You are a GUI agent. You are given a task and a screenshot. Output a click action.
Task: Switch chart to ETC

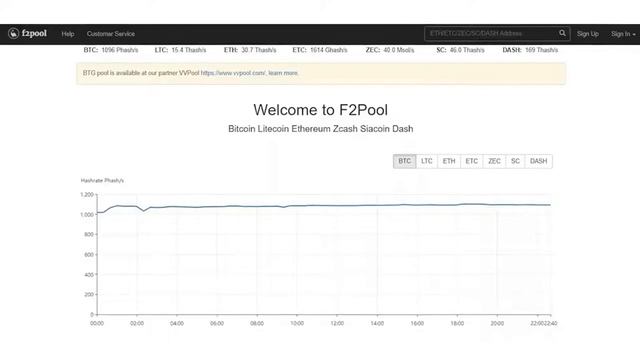pyautogui.click(x=471, y=161)
